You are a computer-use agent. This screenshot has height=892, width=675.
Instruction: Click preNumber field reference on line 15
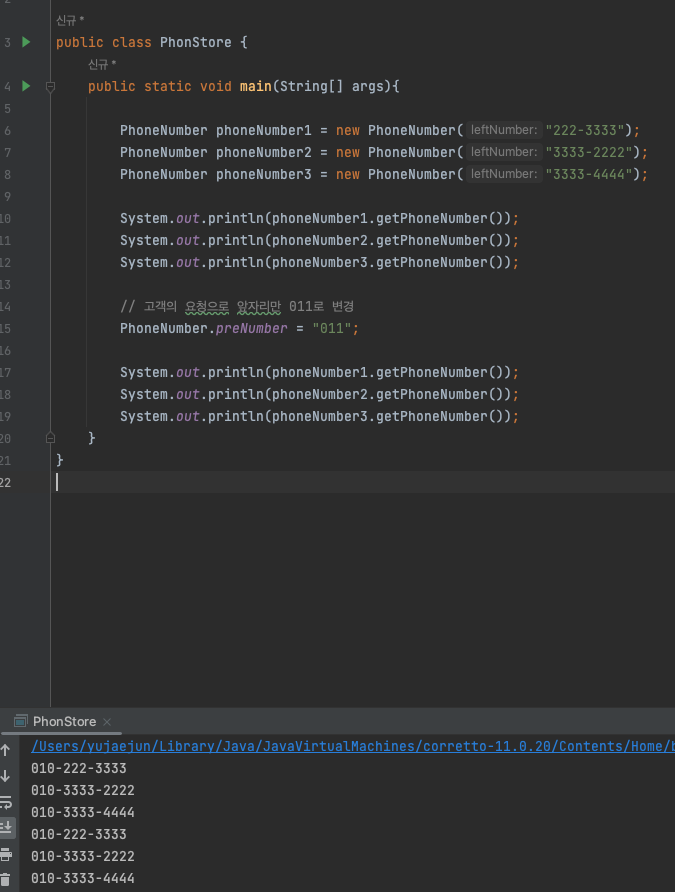point(251,328)
